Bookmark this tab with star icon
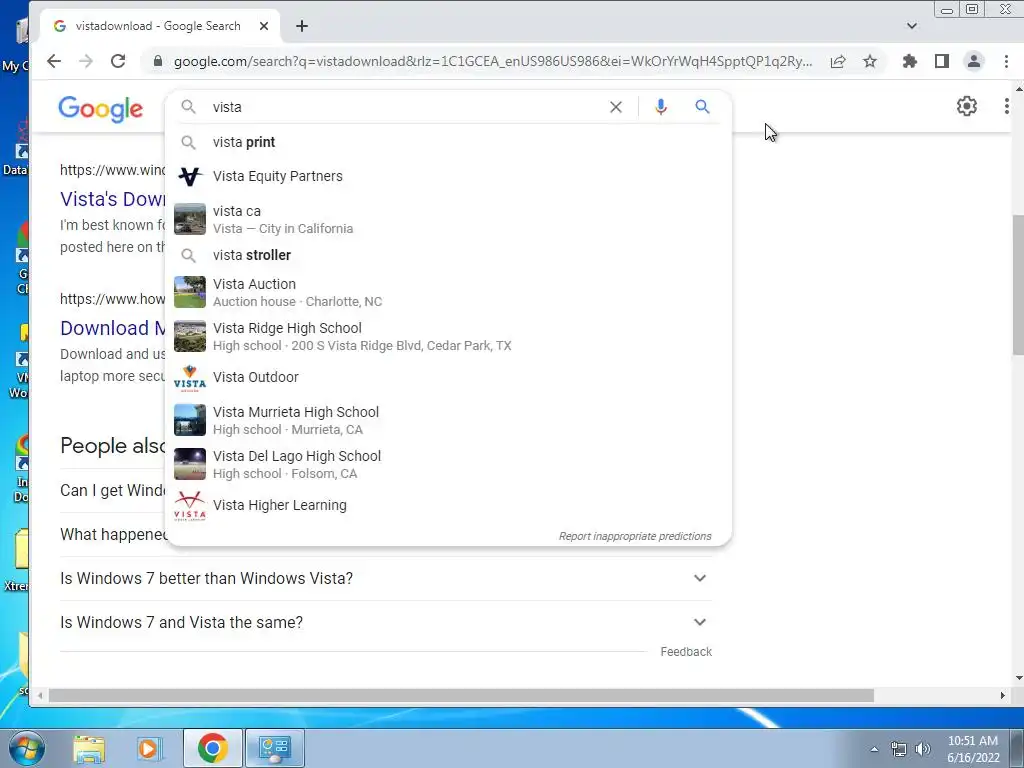1024x768 pixels. (x=870, y=61)
